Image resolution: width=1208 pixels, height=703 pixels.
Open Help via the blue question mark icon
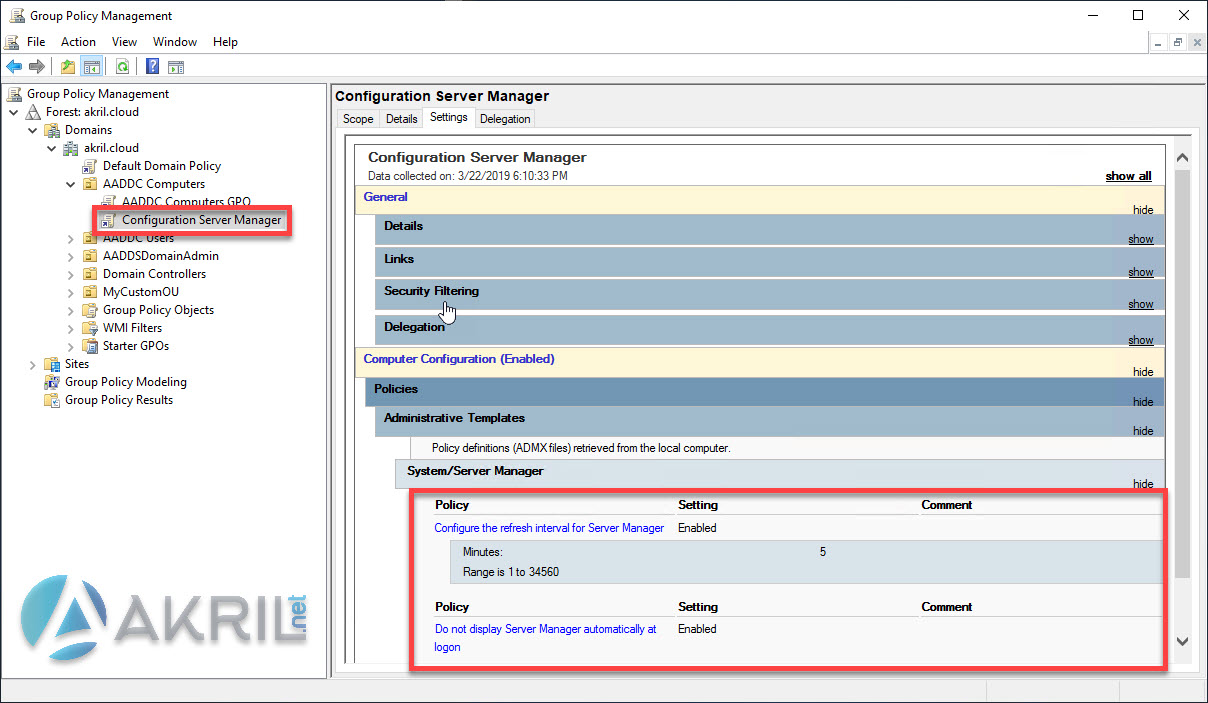(152, 66)
